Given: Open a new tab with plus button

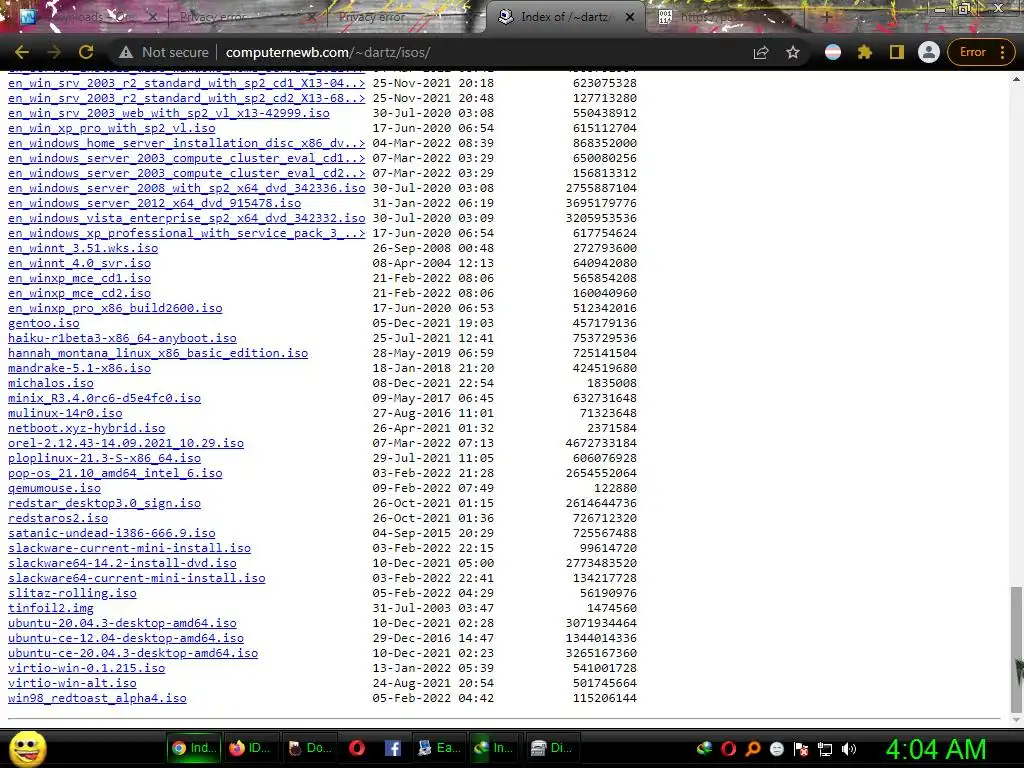Looking at the screenshot, I should click(x=827, y=17).
